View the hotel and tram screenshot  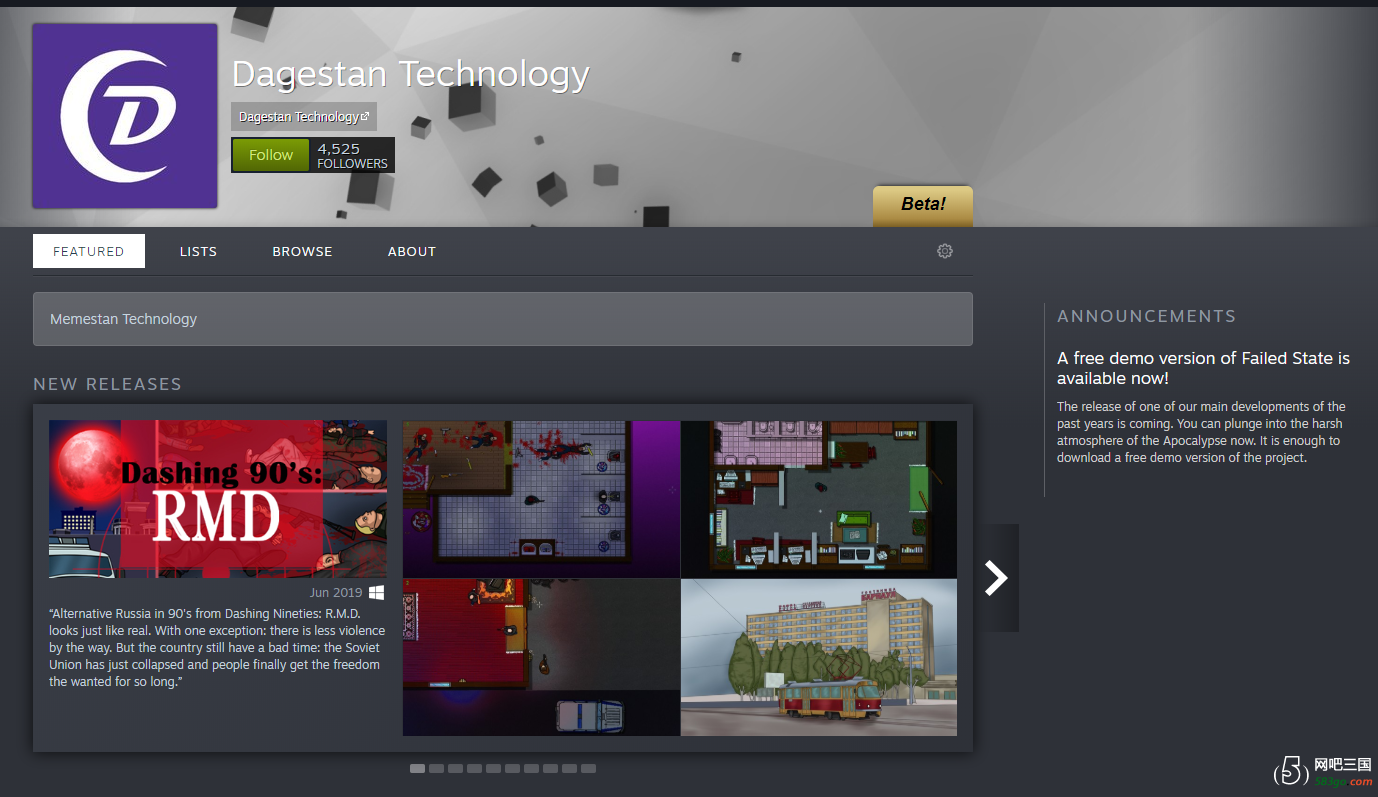coord(819,657)
